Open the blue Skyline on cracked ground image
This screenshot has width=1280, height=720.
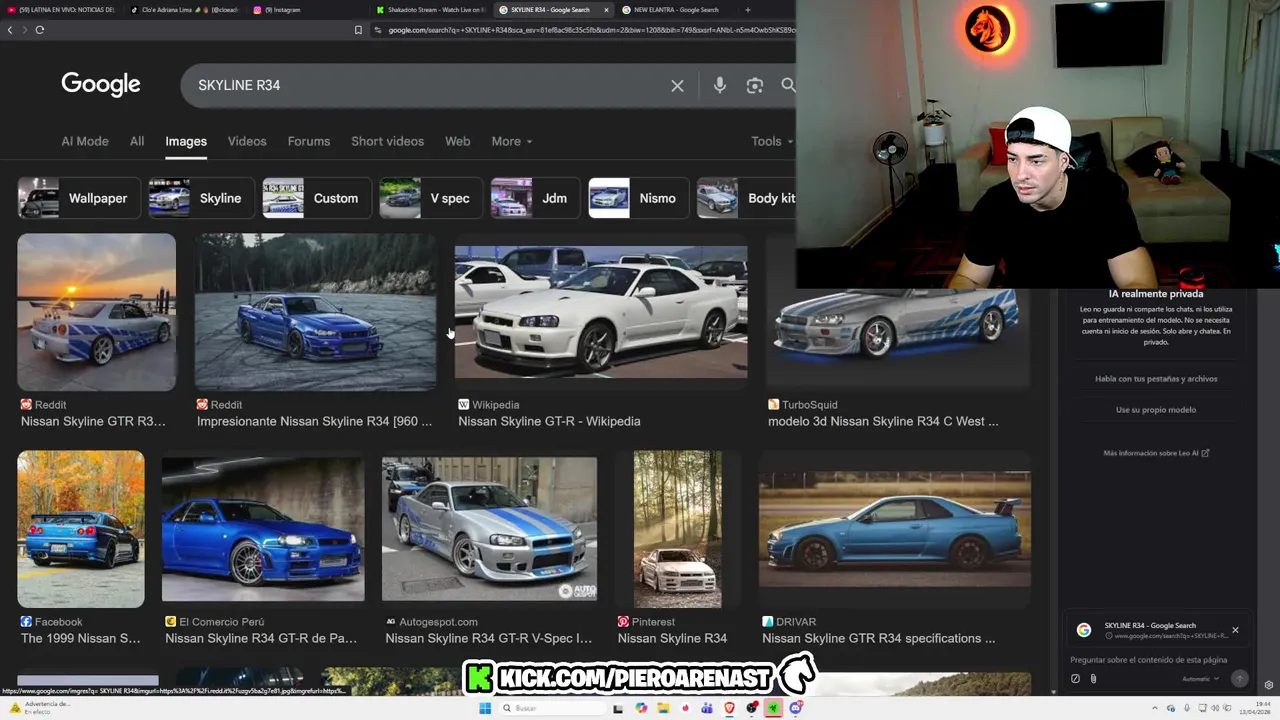tap(315, 312)
